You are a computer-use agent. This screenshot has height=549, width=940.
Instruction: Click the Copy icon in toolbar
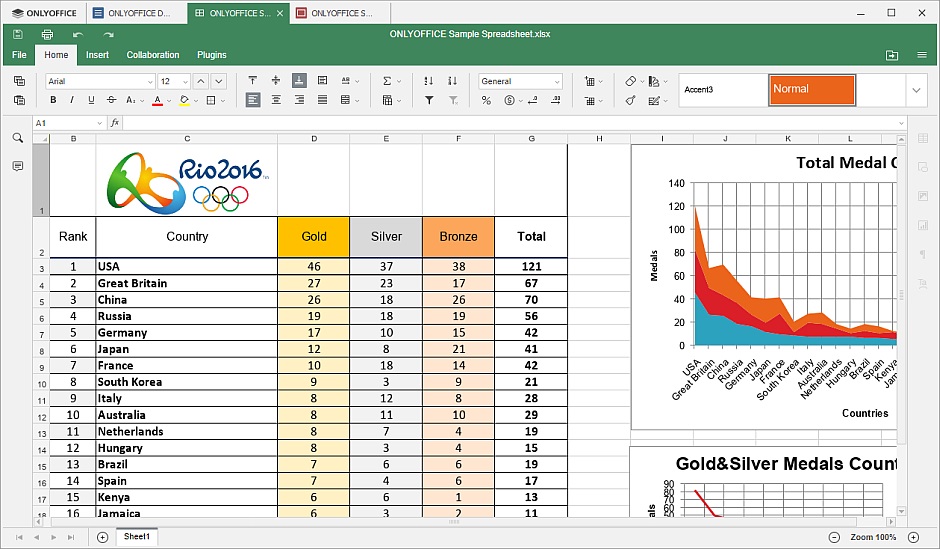19,81
